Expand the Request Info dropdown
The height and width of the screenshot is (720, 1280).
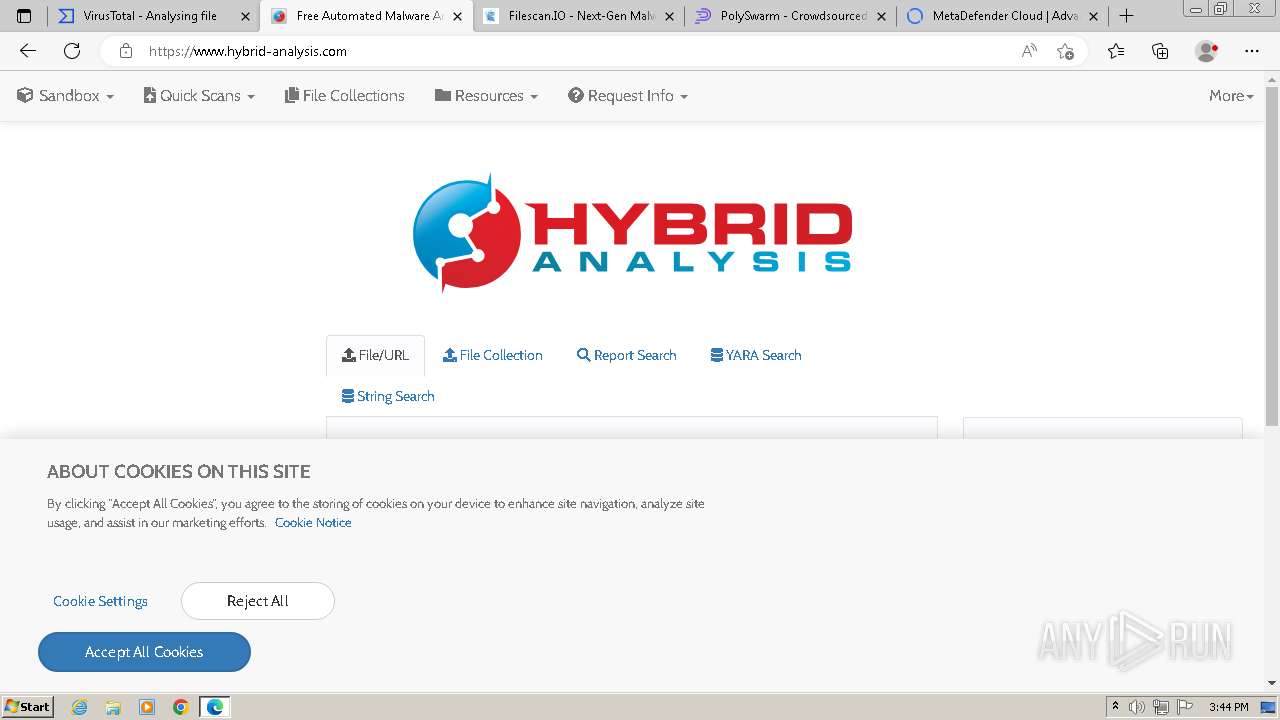pyautogui.click(x=628, y=96)
